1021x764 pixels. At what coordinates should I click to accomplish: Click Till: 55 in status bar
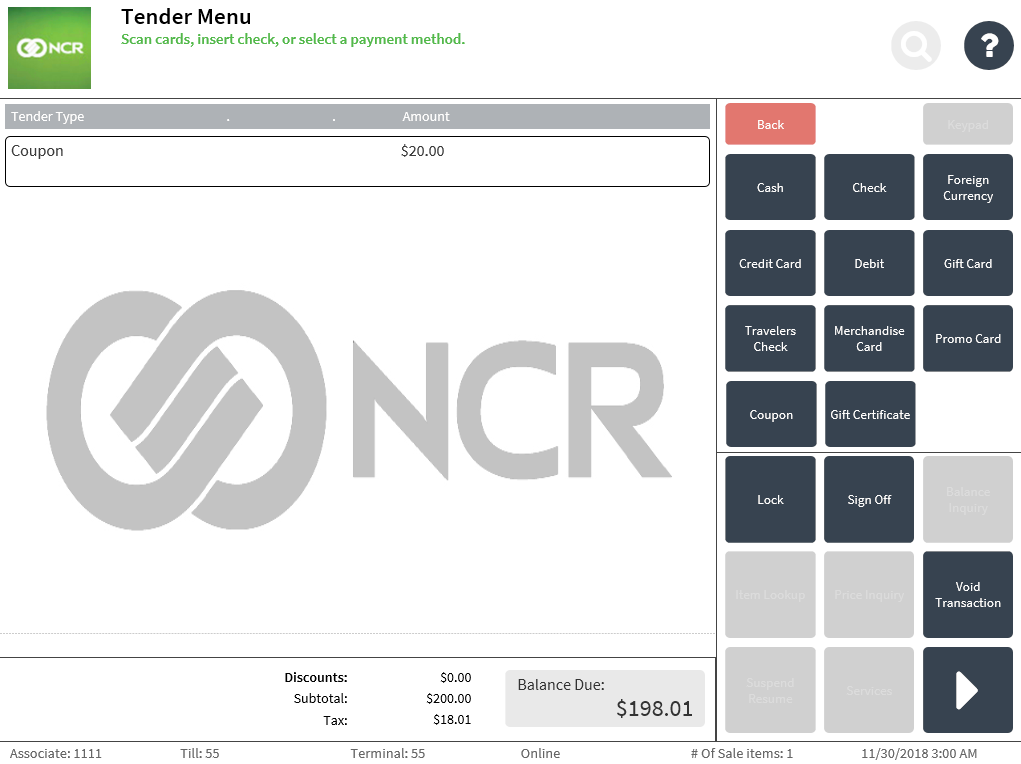[x=200, y=754]
